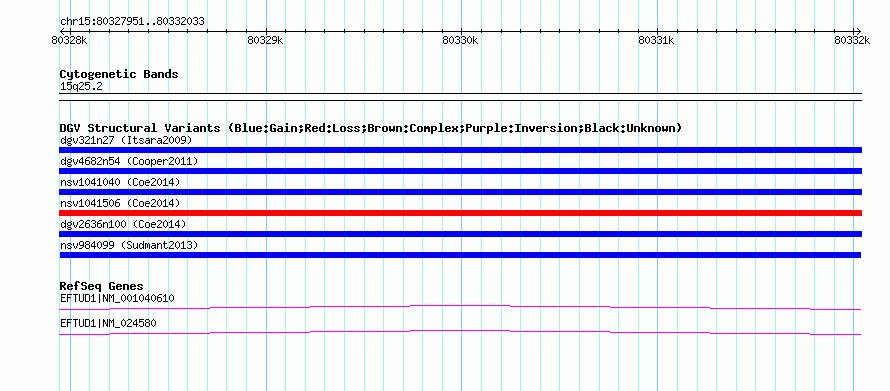Open the nsv1041506 (Coe2014) label
The height and width of the screenshot is (391, 890).
pos(120,203)
